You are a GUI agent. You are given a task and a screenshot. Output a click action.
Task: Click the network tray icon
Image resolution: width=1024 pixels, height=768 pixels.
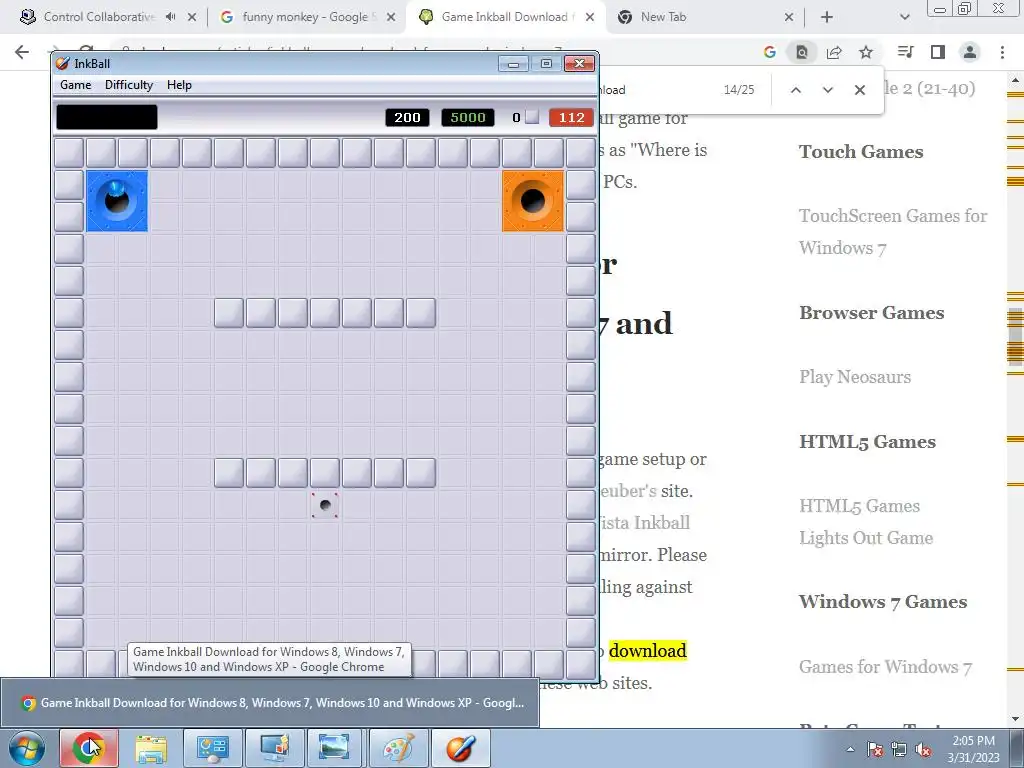coord(899,750)
